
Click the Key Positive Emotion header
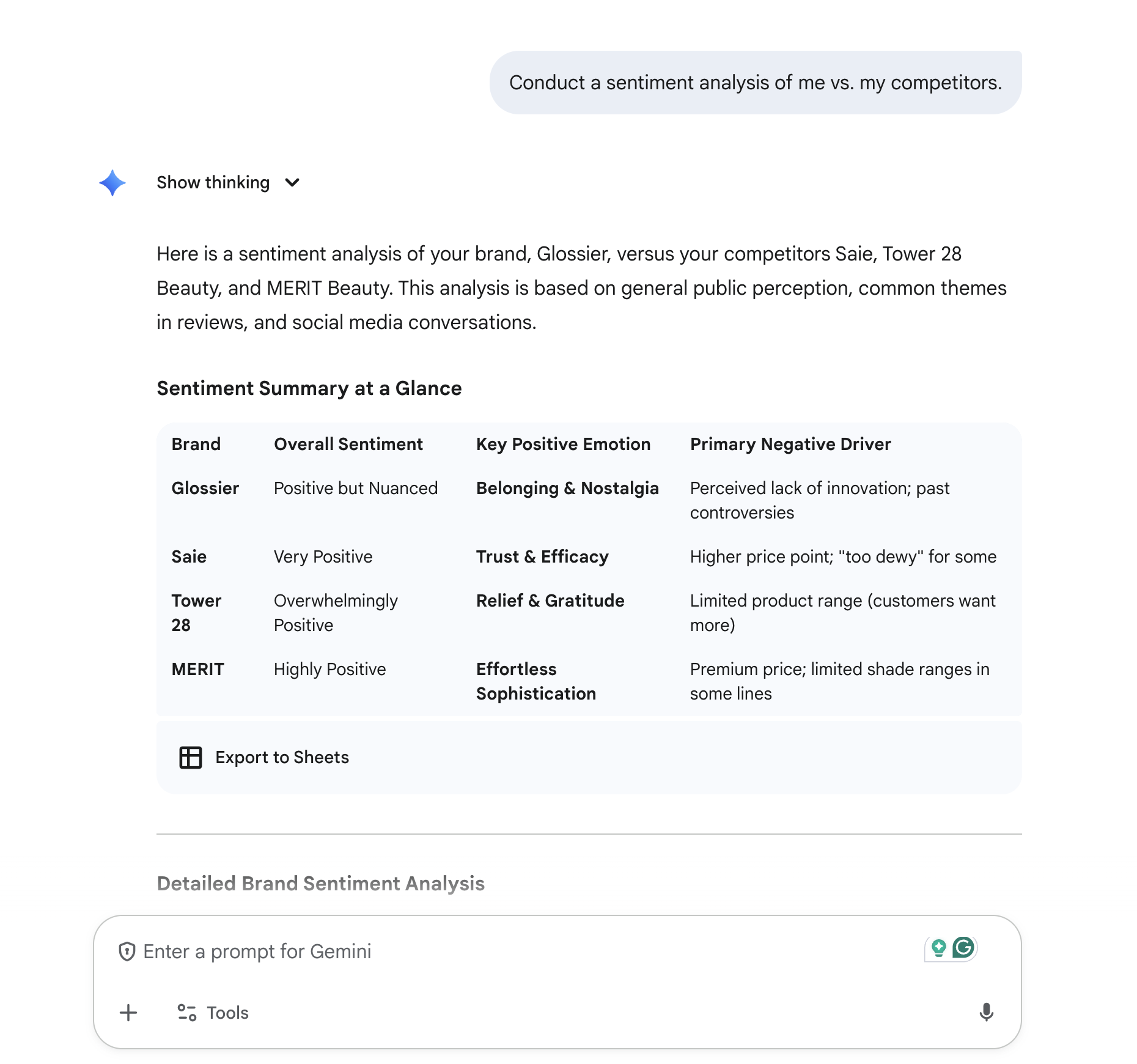[x=563, y=445]
